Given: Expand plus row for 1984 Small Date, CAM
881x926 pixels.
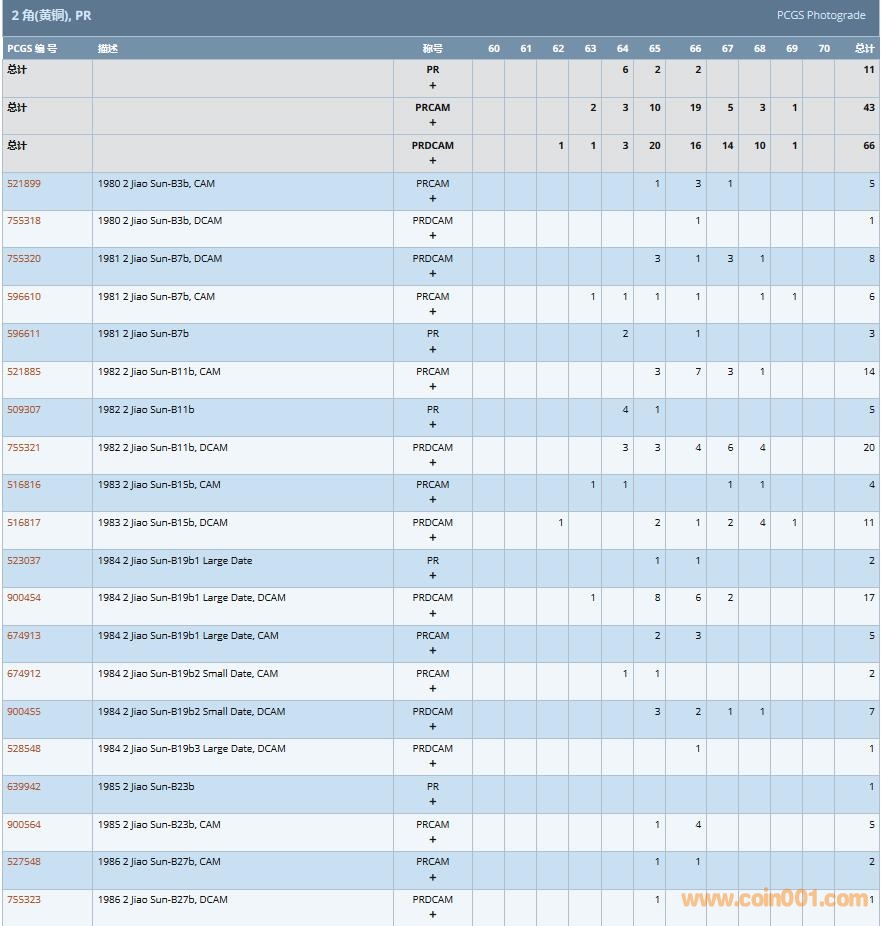Looking at the screenshot, I should tap(433, 689).
